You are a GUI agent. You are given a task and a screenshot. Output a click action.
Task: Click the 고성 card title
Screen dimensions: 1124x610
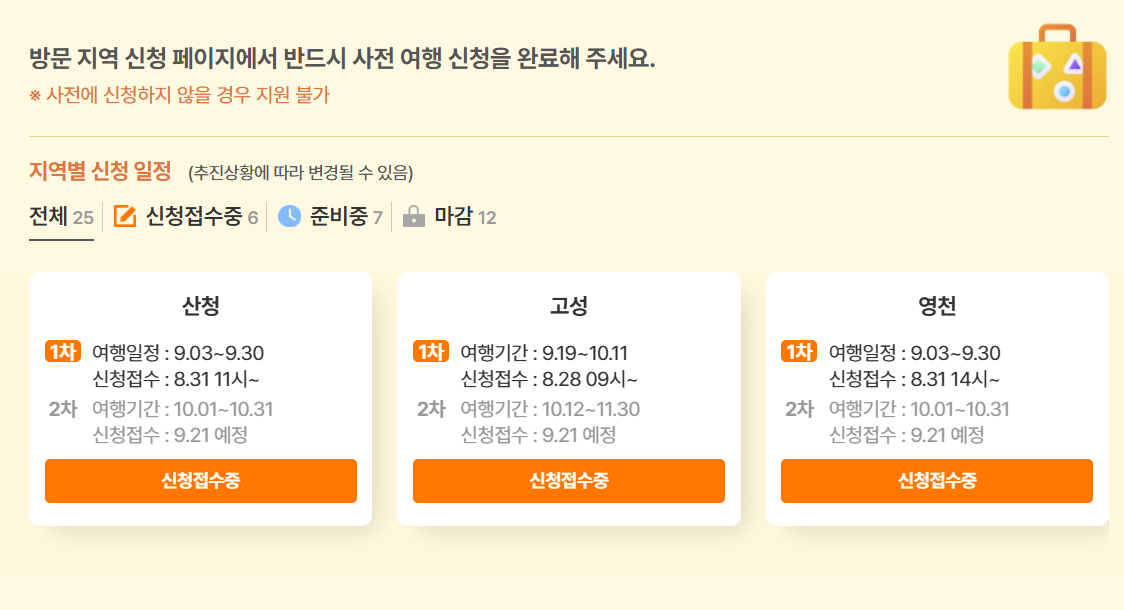coord(569,306)
